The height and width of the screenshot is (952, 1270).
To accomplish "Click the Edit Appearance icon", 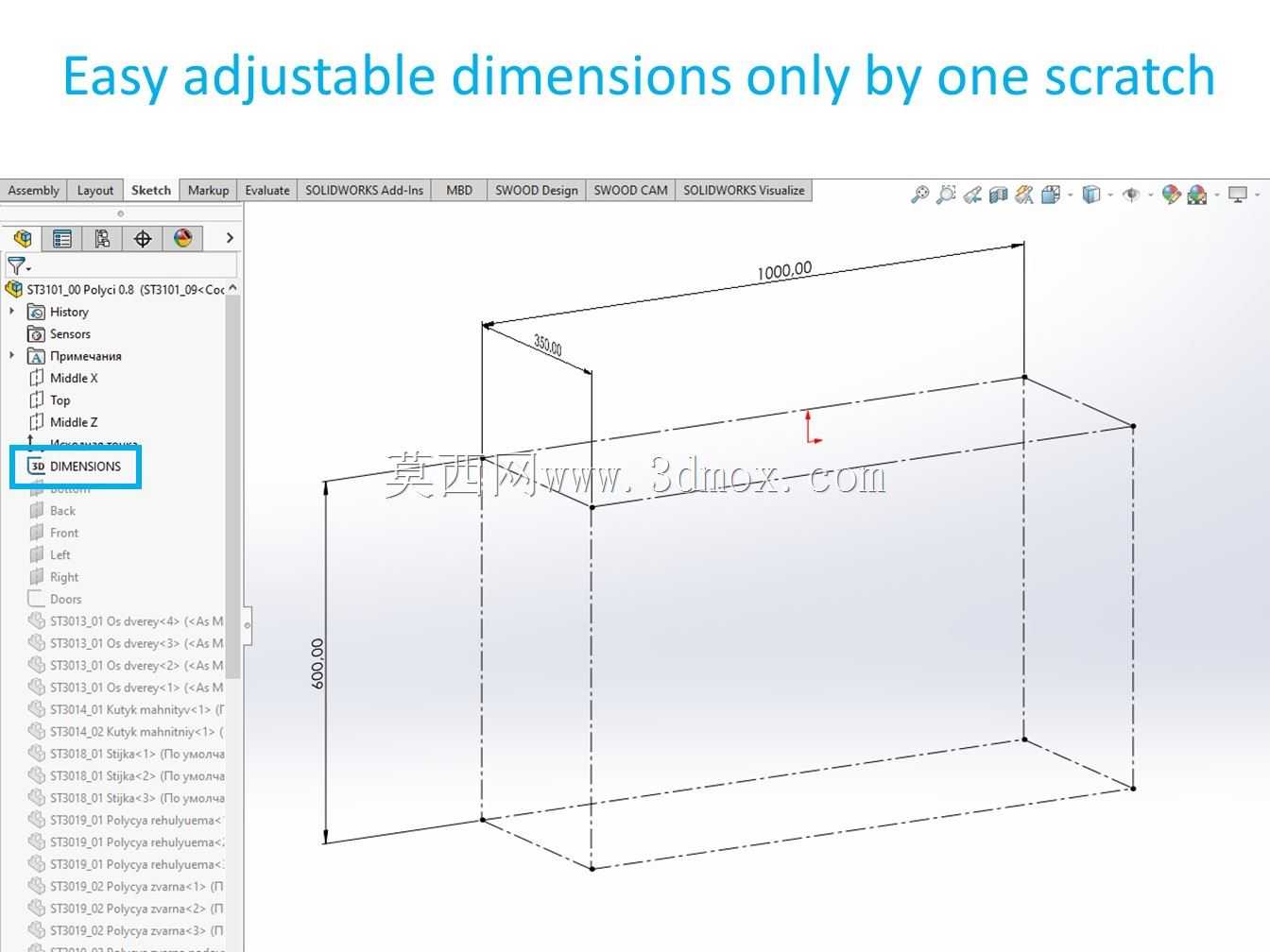I will [x=1172, y=195].
